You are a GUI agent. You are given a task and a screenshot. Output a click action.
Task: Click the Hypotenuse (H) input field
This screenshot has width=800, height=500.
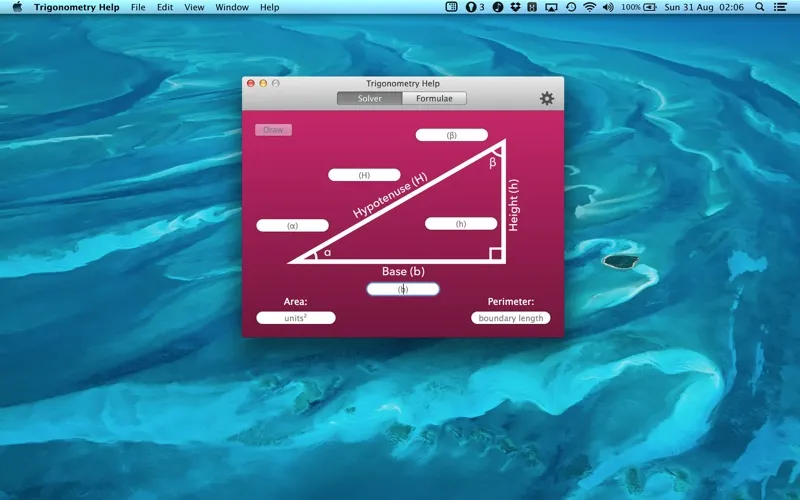[364, 175]
